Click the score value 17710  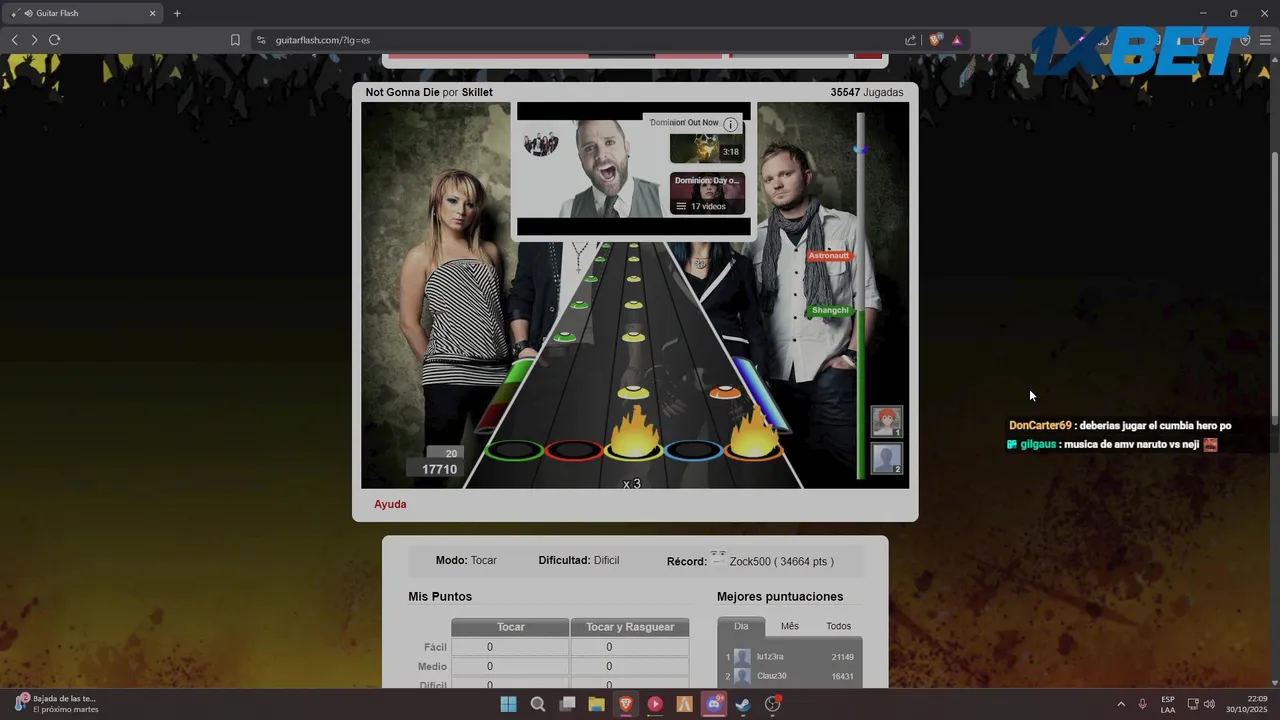point(439,469)
